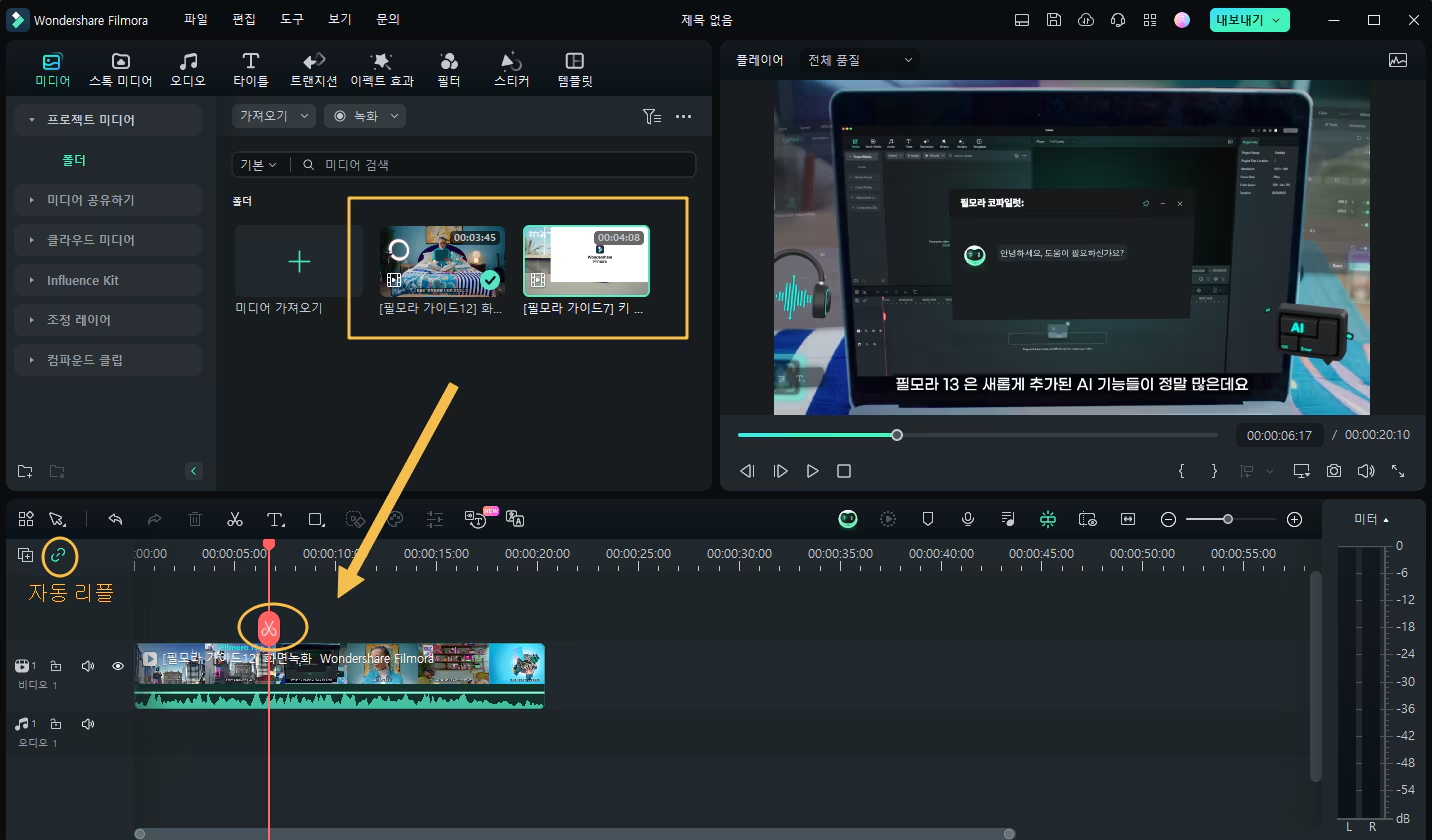Open the 편집 menu

244,19
